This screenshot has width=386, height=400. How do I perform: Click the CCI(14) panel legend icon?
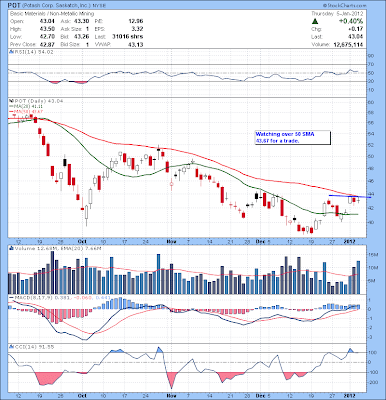point(11,347)
